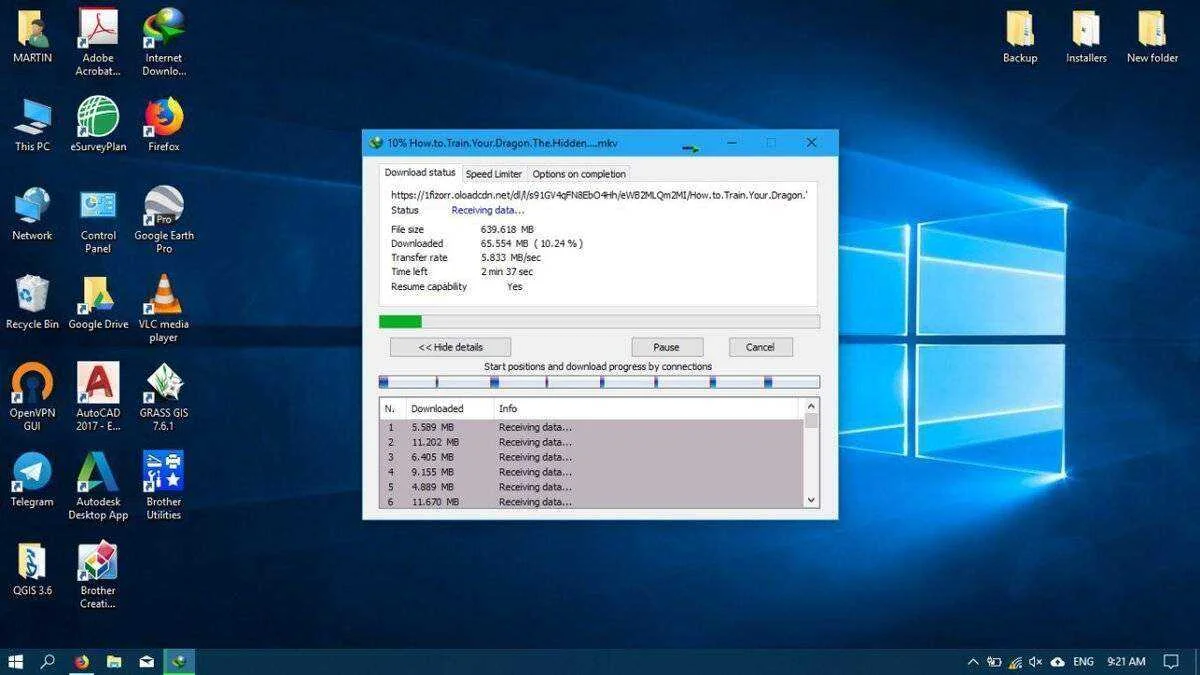Select connection row with 11.202 MB
The image size is (1200, 675).
click(x=592, y=442)
